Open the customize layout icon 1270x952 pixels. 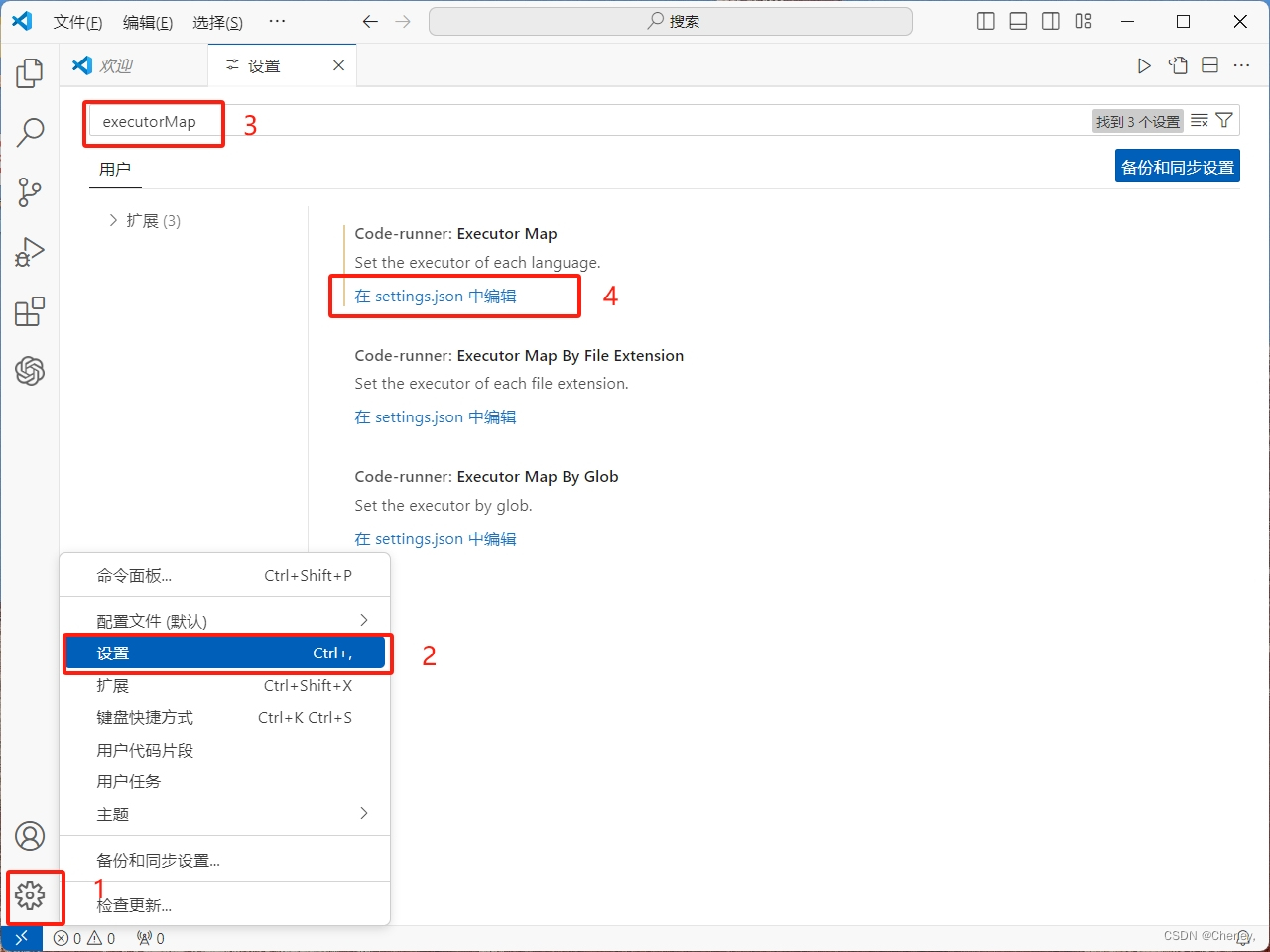point(1083,21)
